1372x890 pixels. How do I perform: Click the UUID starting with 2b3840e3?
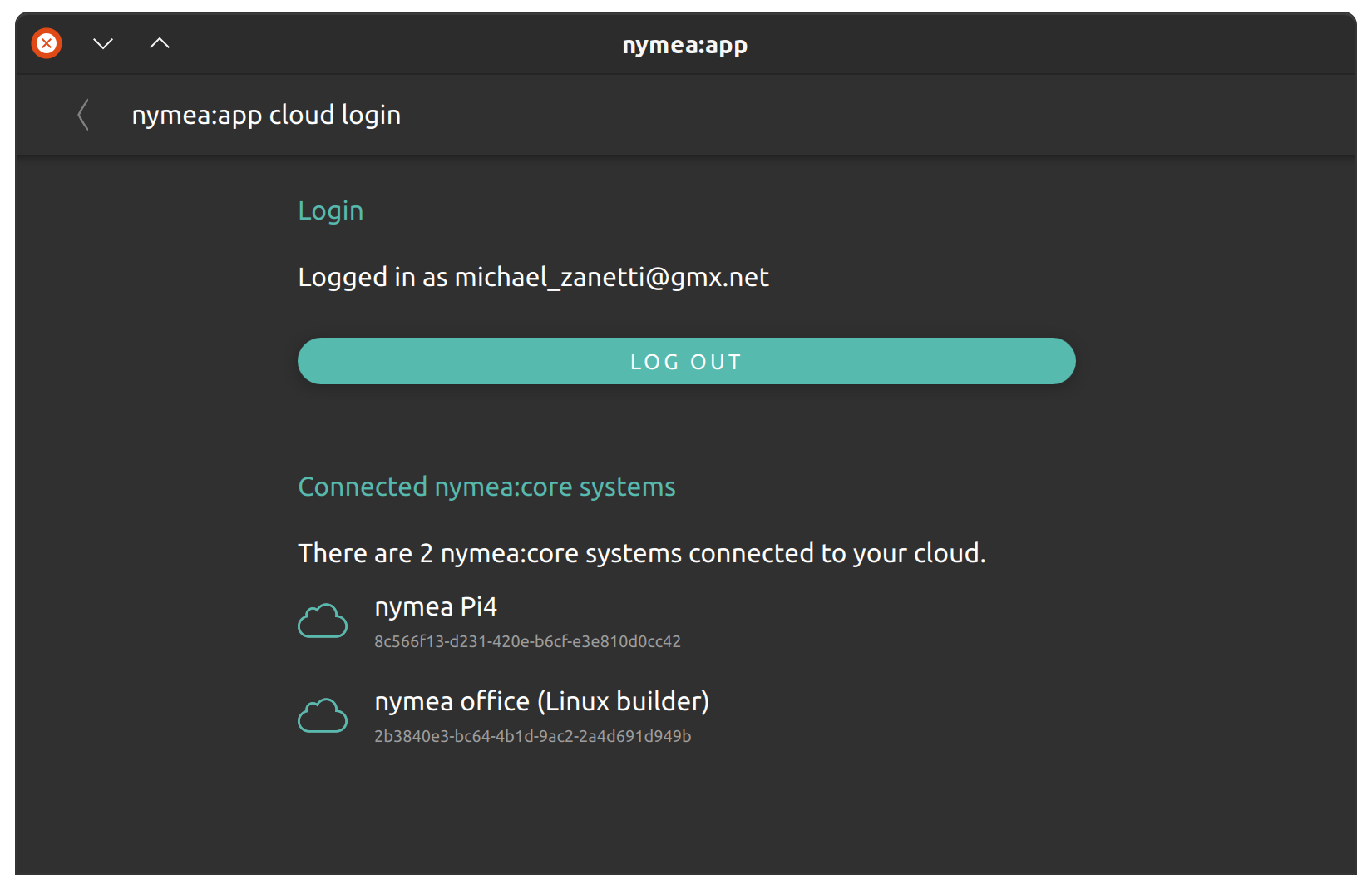point(532,736)
